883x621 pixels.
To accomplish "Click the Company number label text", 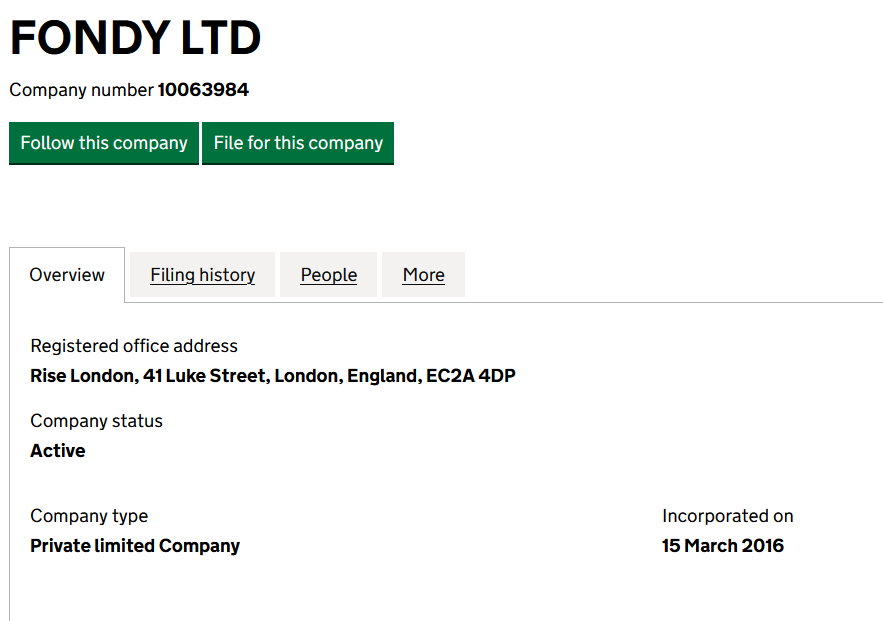I will [x=82, y=90].
